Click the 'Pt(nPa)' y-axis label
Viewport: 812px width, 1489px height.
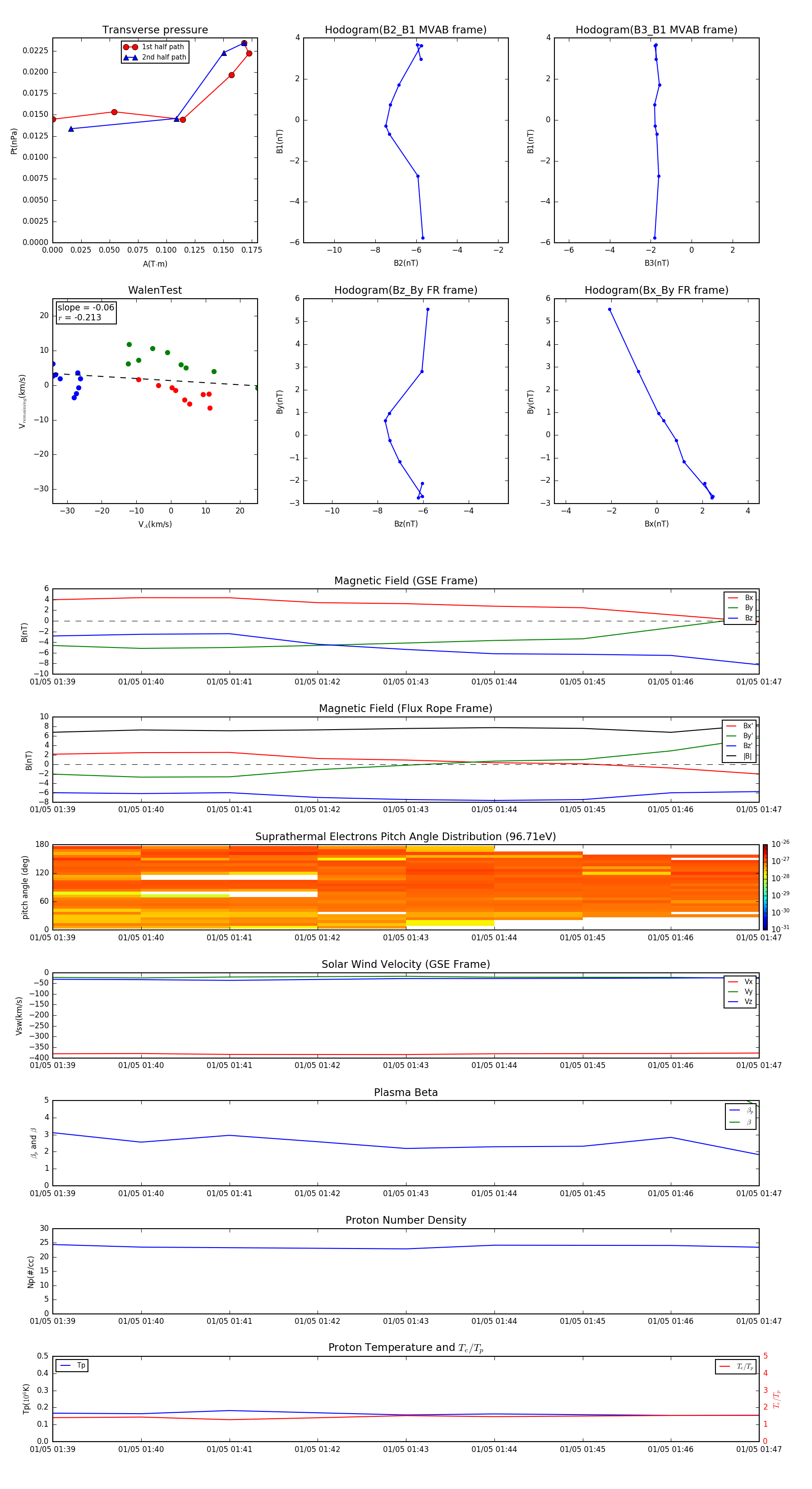click(14, 141)
